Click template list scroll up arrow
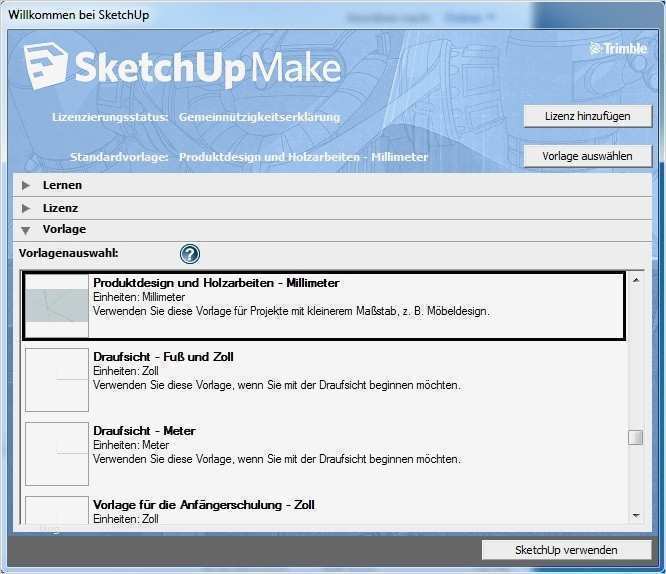This screenshot has width=666, height=574. (x=636, y=280)
